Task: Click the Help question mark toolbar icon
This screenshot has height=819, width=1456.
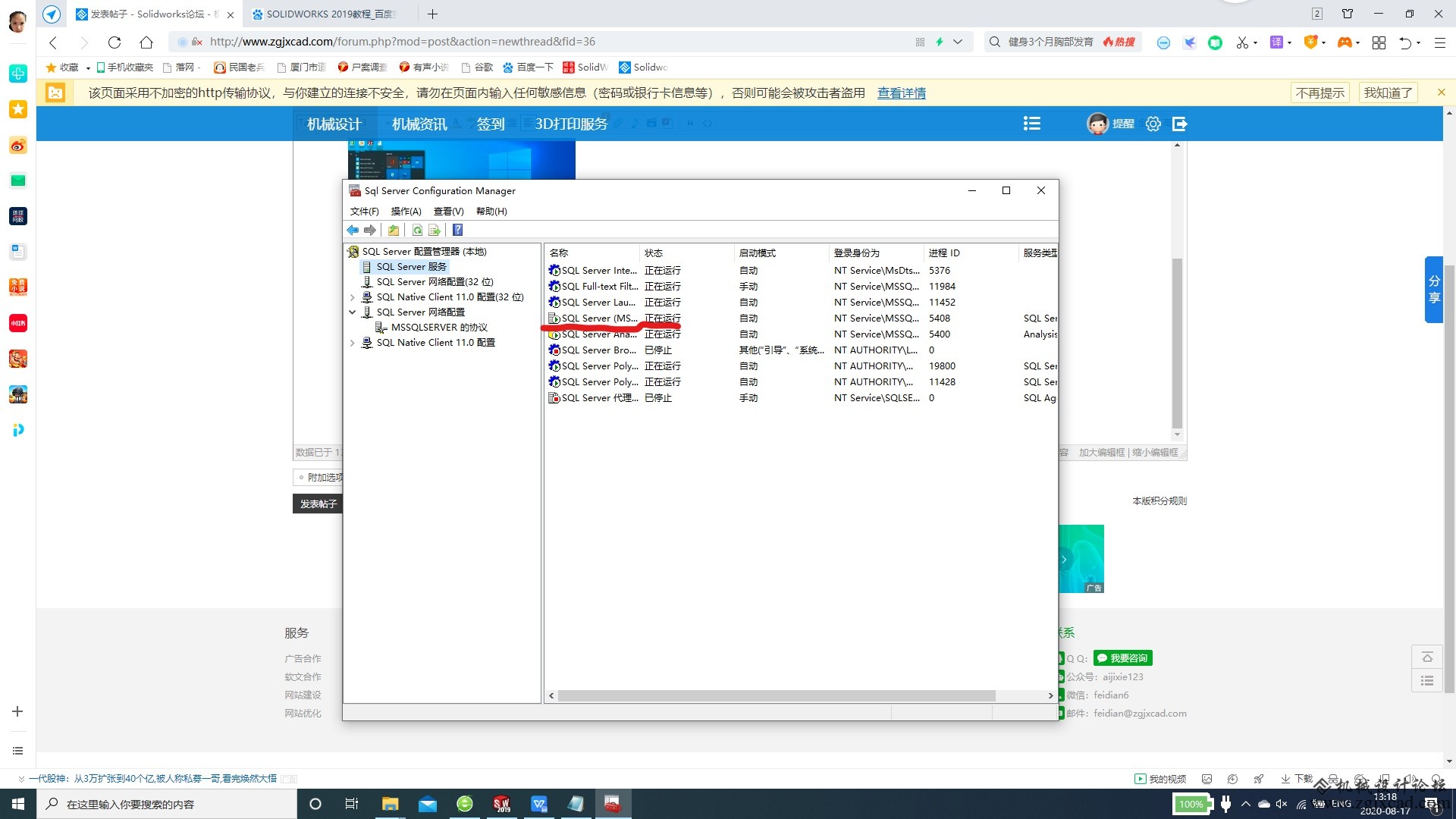Action: coord(457,230)
